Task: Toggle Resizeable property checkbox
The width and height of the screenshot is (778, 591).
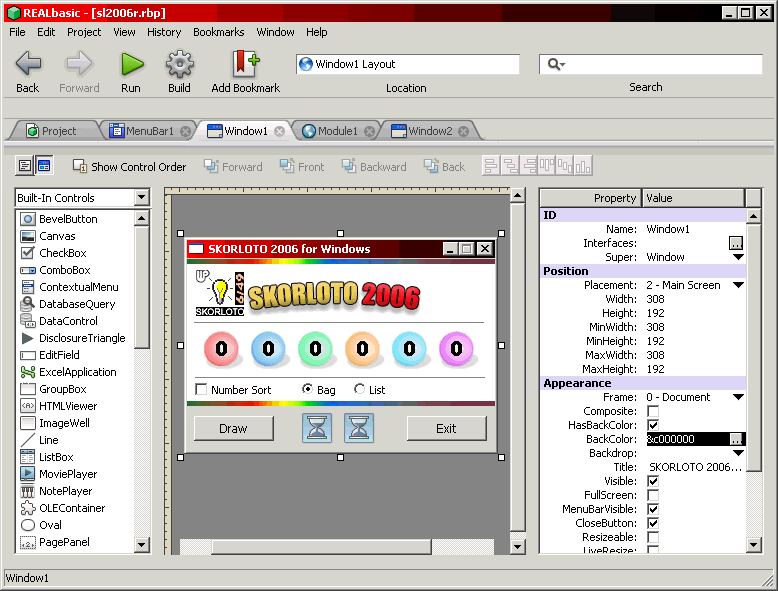Action: click(x=653, y=537)
